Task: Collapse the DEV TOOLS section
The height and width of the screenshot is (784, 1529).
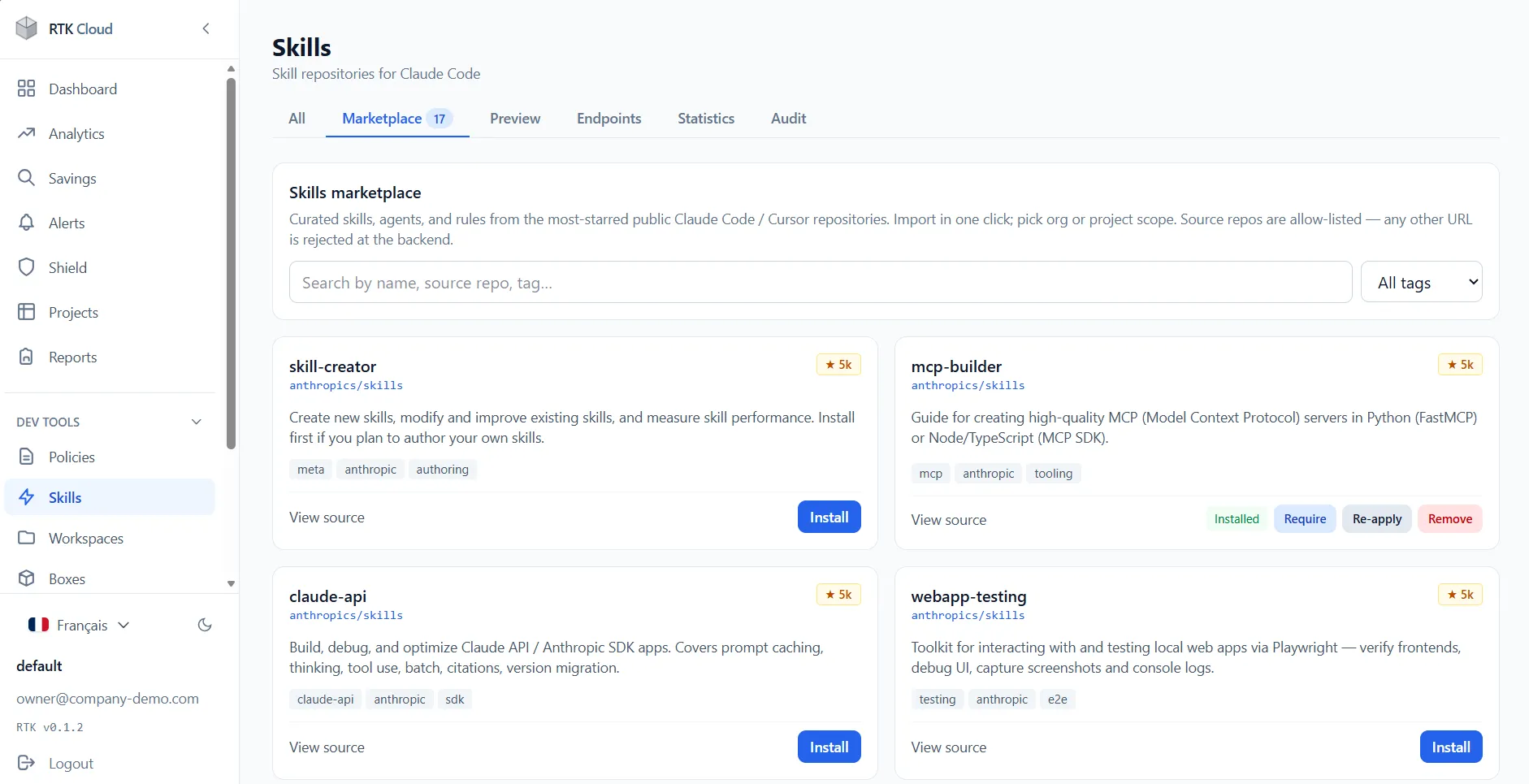Action: 197,422
